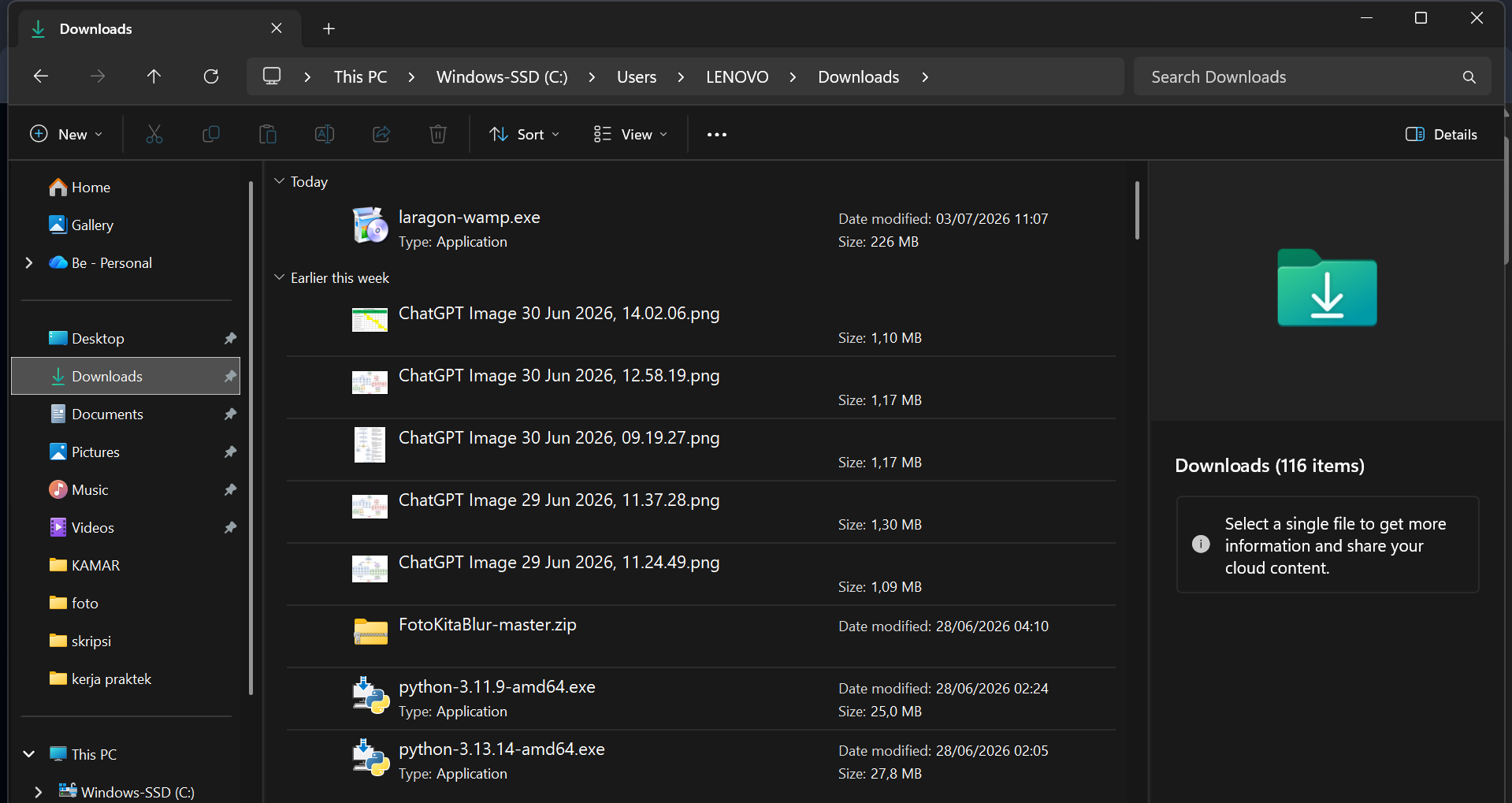Click the Delete trash icon

pos(438,135)
